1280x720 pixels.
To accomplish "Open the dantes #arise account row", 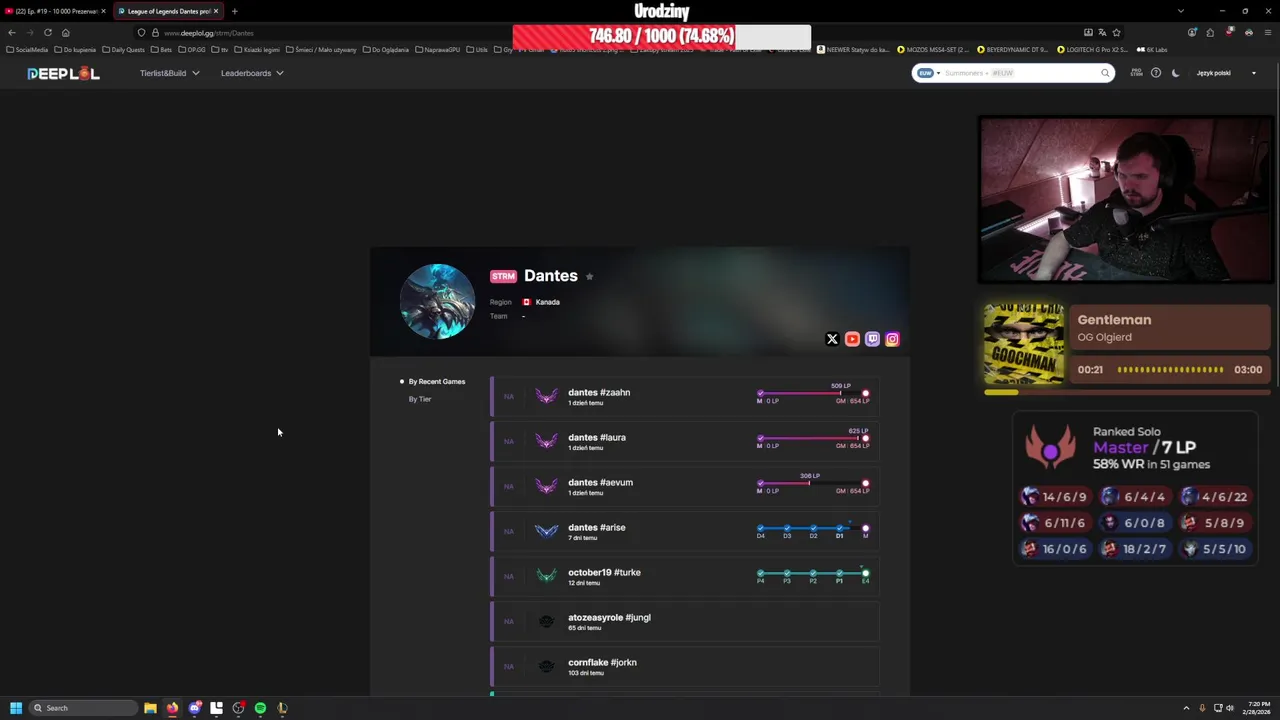I will (x=685, y=531).
